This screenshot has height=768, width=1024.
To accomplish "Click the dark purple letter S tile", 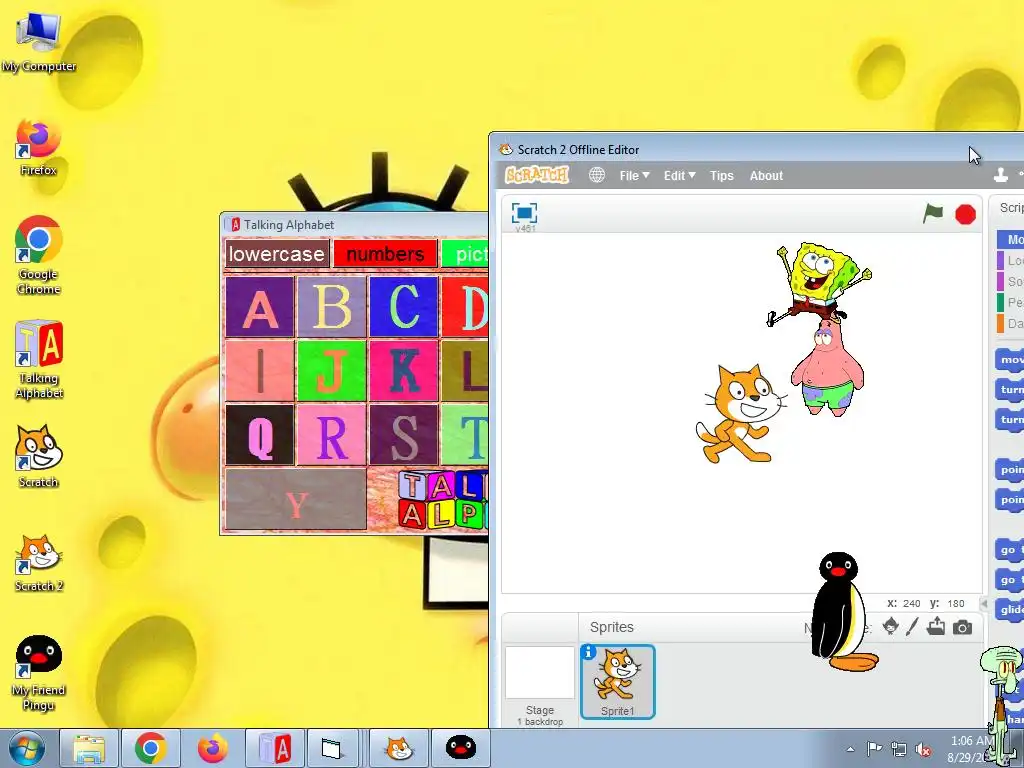I will [404, 435].
